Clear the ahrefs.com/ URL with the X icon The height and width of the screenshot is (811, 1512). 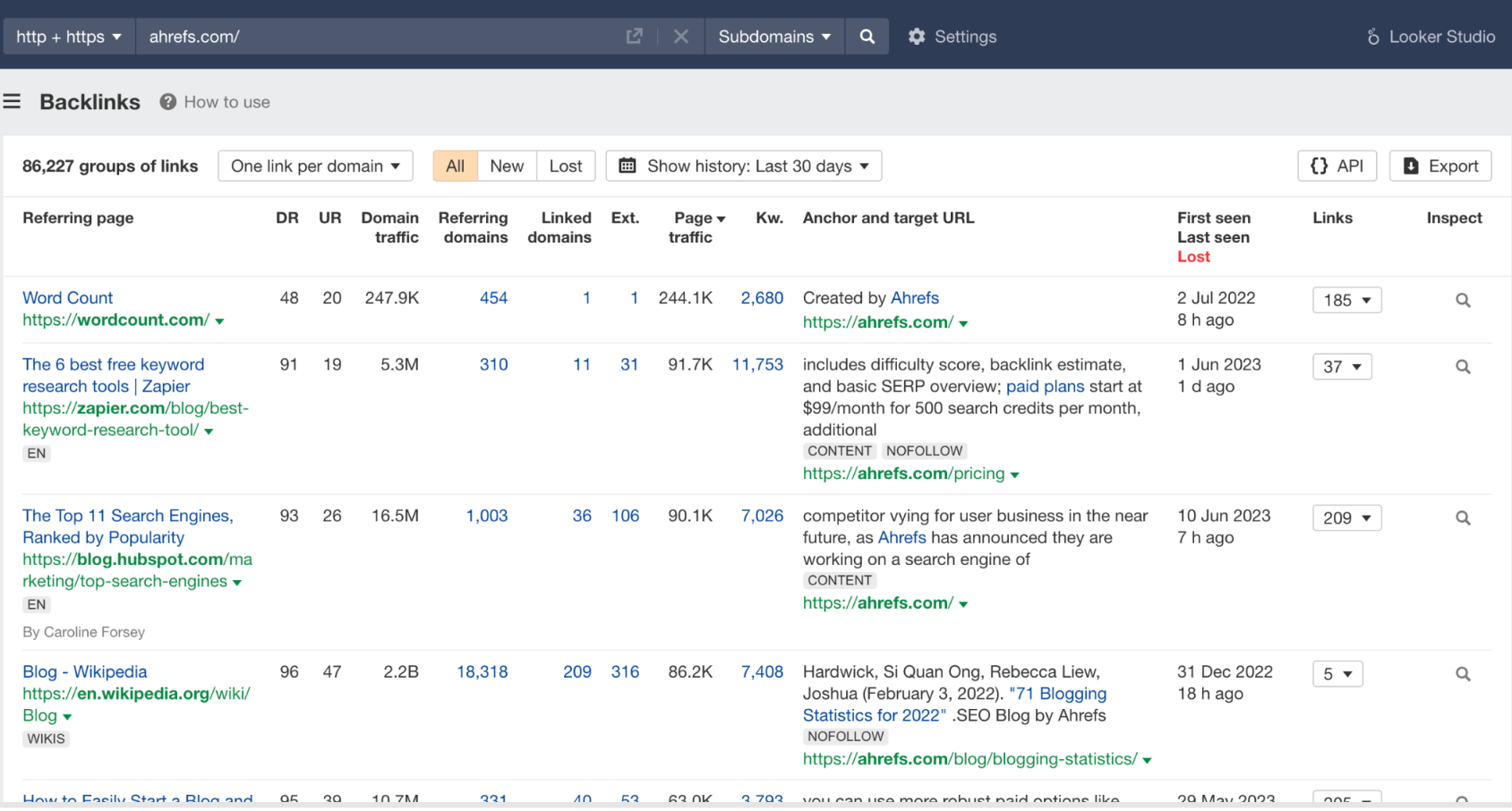(681, 37)
